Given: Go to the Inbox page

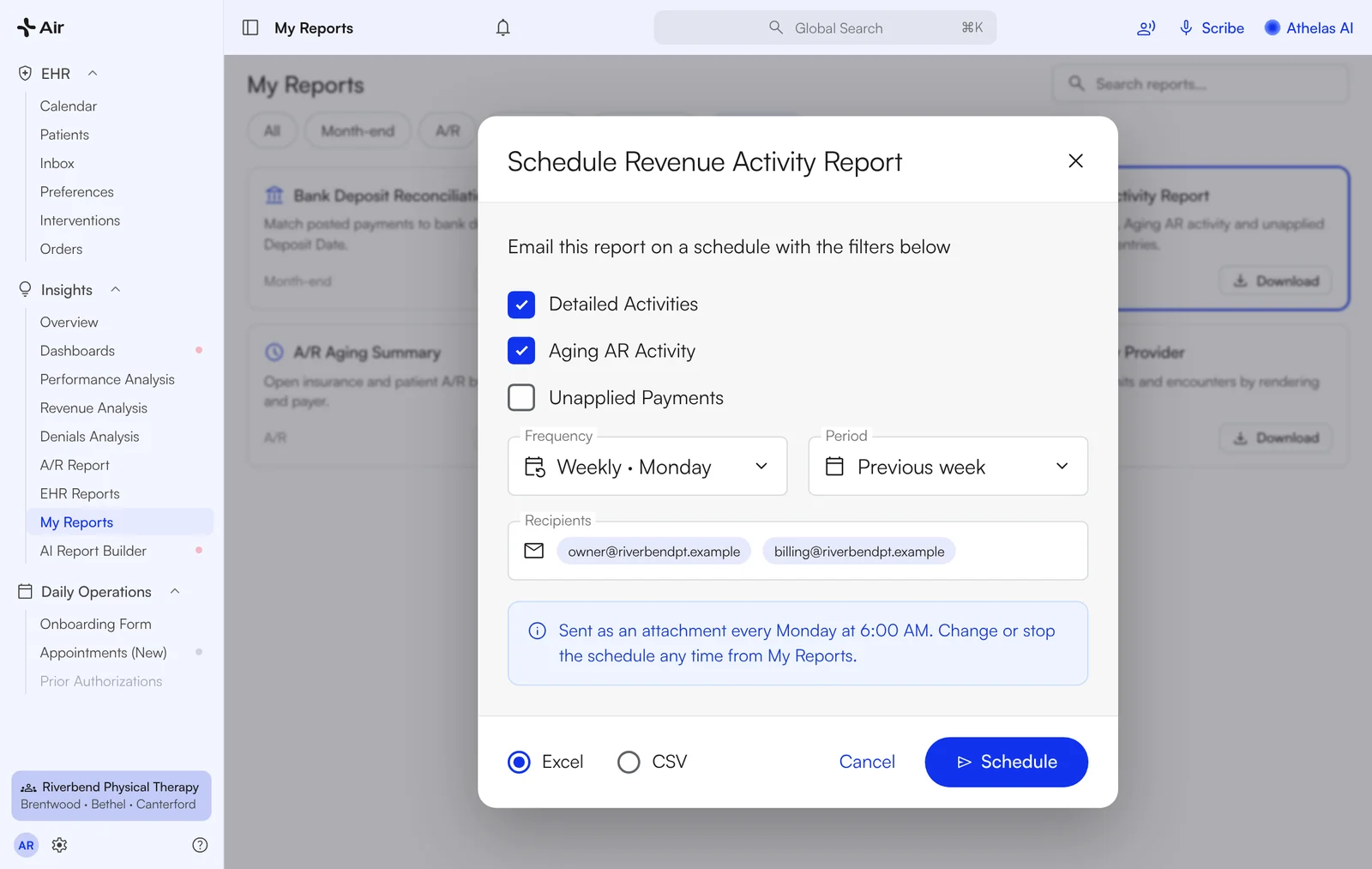Looking at the screenshot, I should tap(57, 163).
